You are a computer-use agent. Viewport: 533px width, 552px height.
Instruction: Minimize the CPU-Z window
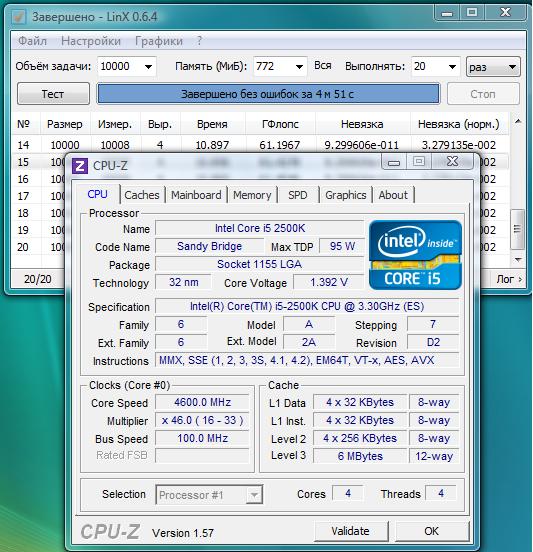pos(394,162)
